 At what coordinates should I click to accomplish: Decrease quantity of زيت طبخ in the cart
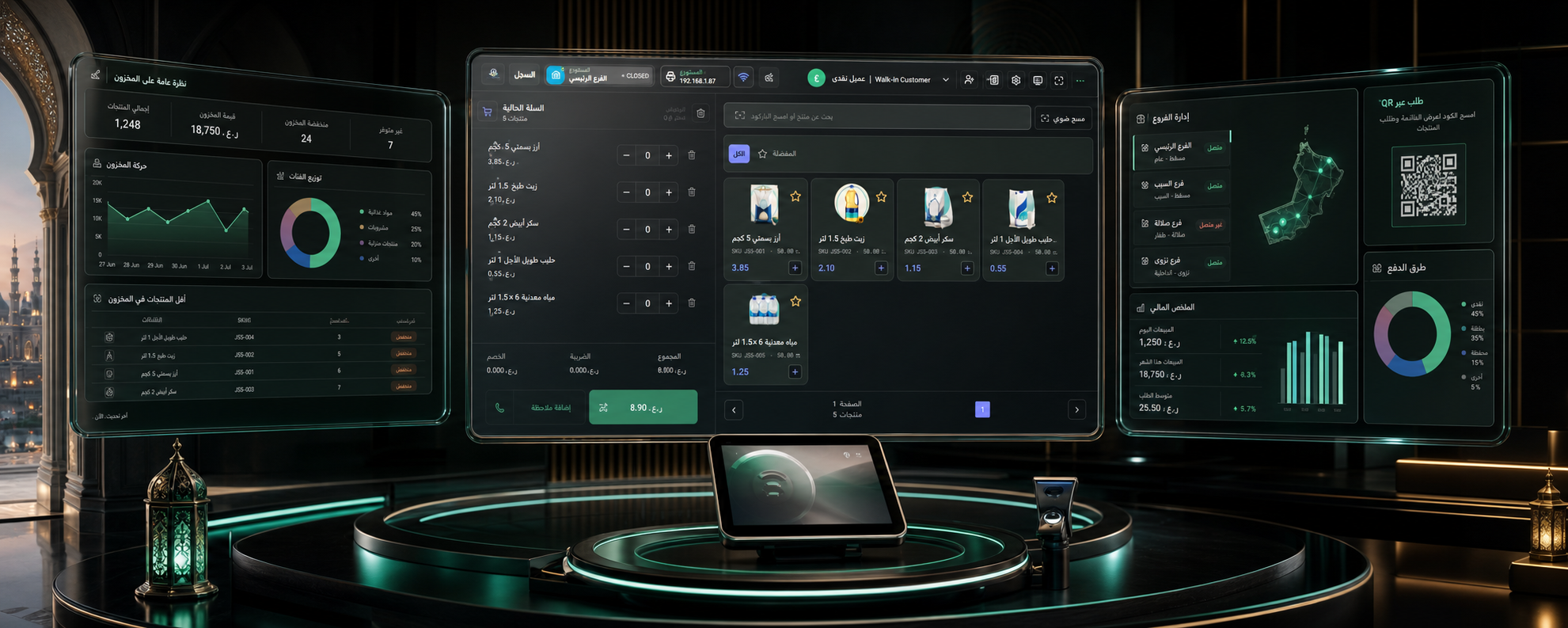626,192
